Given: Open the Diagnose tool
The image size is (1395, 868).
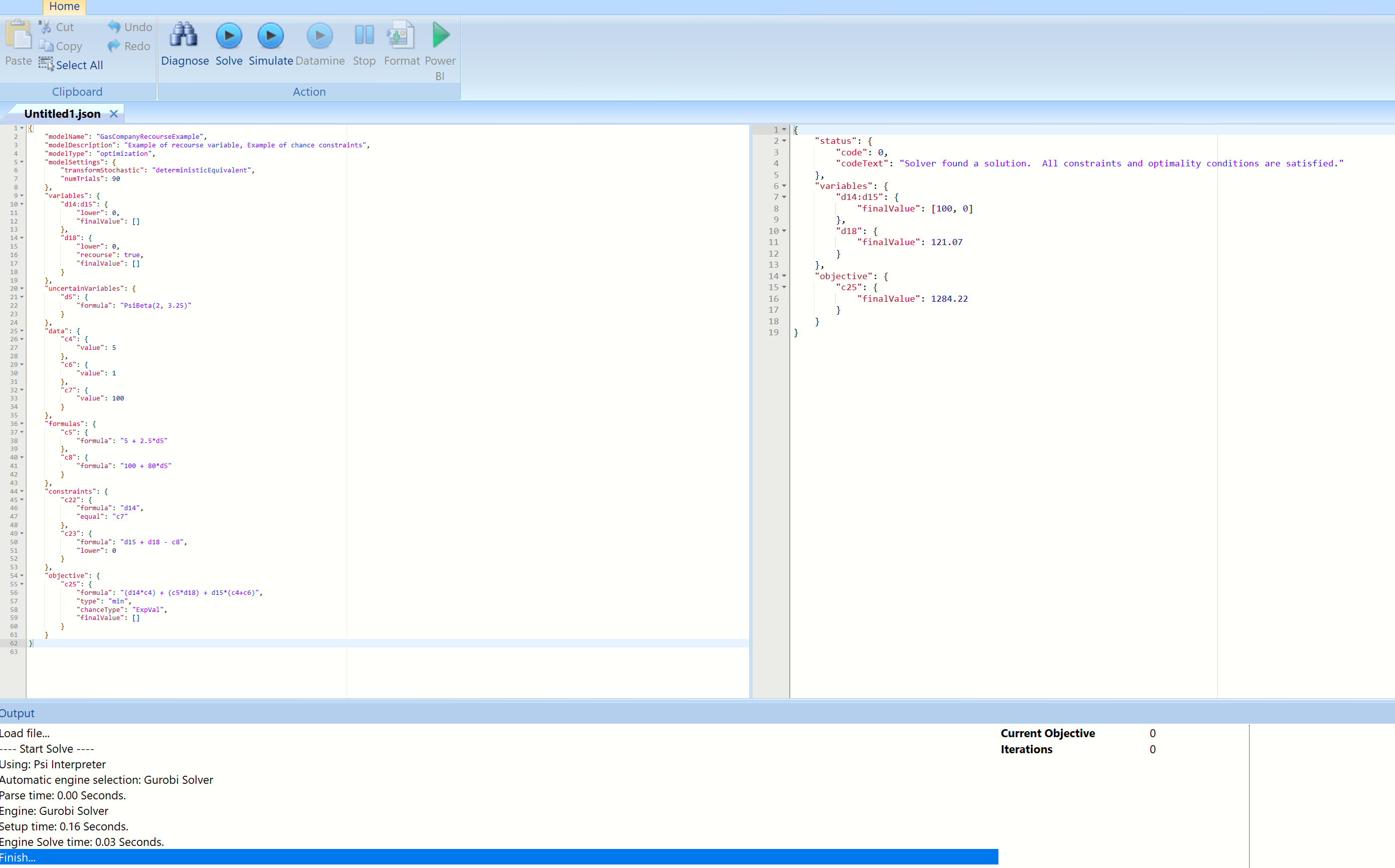Looking at the screenshot, I should point(185,43).
